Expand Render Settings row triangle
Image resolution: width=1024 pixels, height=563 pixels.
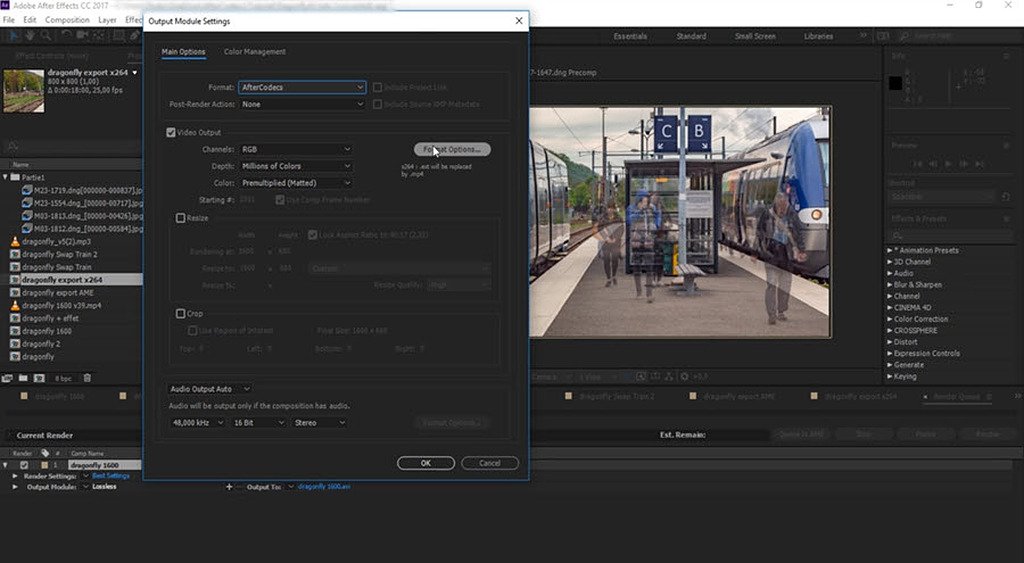tap(15, 476)
